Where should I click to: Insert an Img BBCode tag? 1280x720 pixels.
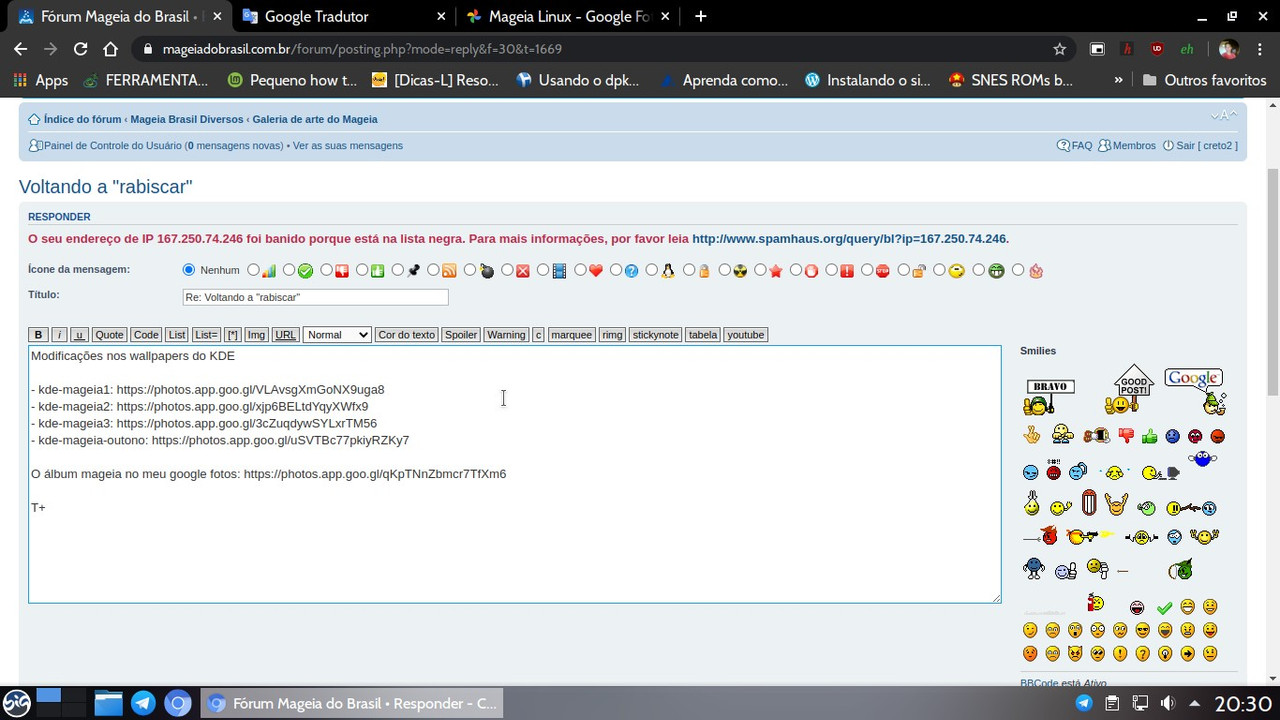pyautogui.click(x=257, y=335)
